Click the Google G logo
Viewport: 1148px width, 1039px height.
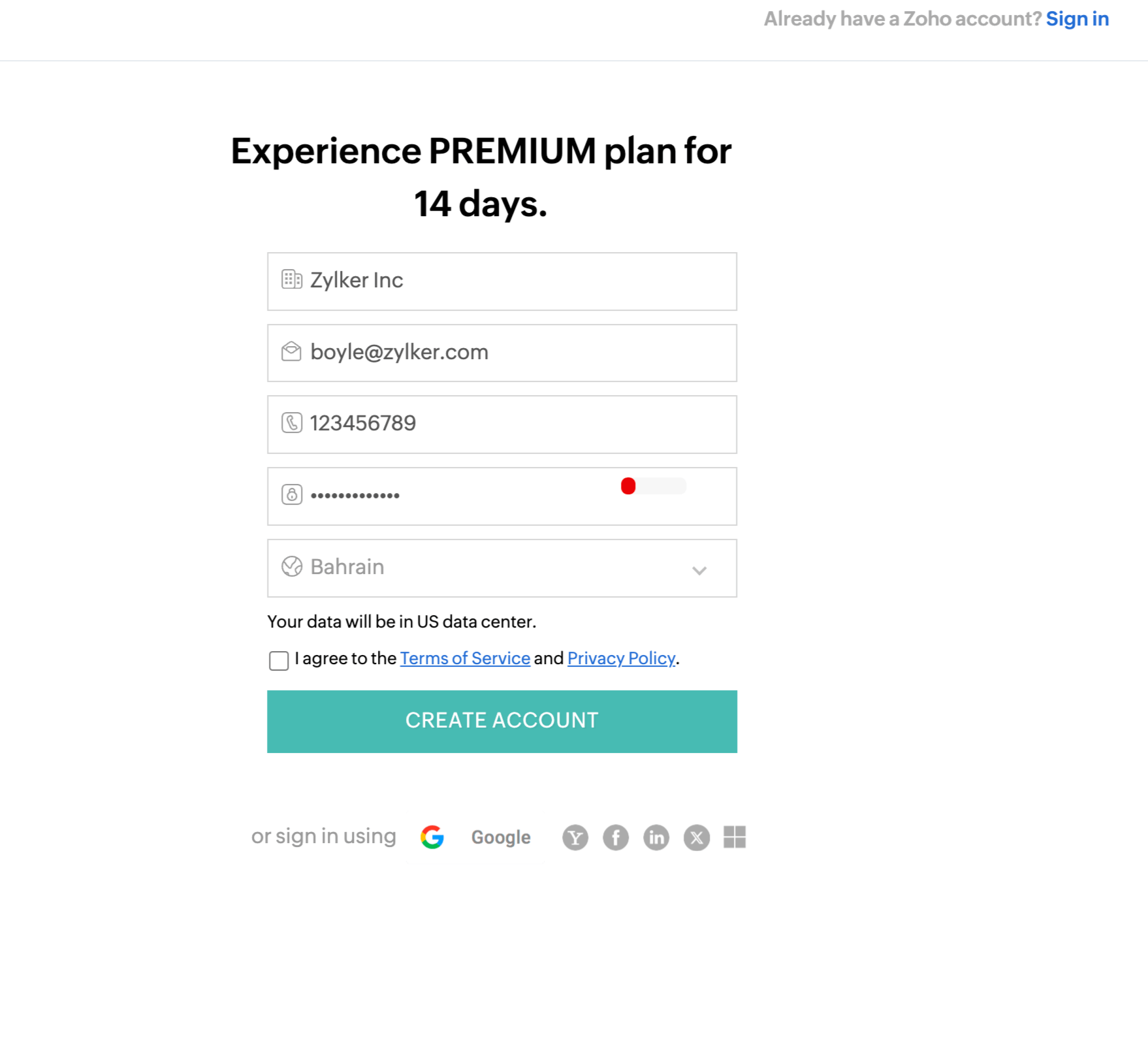coord(432,837)
